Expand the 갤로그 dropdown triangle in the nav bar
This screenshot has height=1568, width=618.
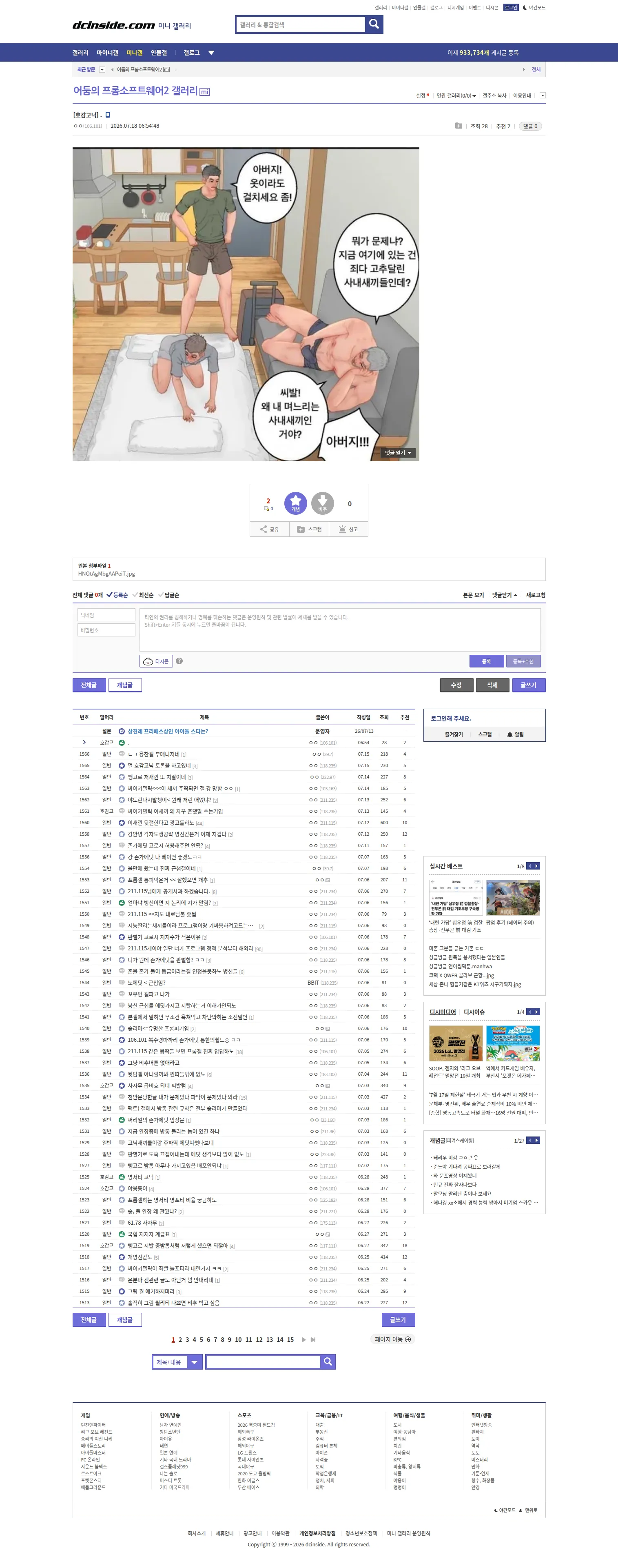[x=211, y=52]
